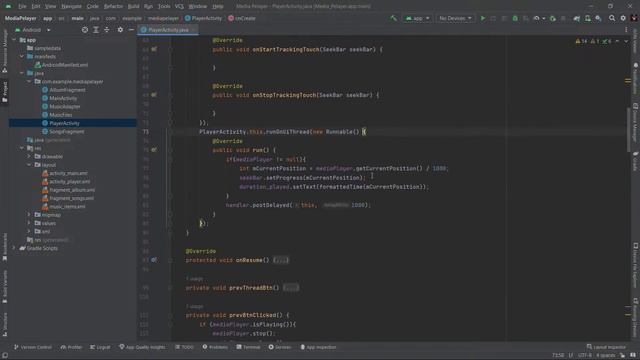Select AndroidManifest.xml in project tree
This screenshot has width=640, height=360.
[61, 65]
